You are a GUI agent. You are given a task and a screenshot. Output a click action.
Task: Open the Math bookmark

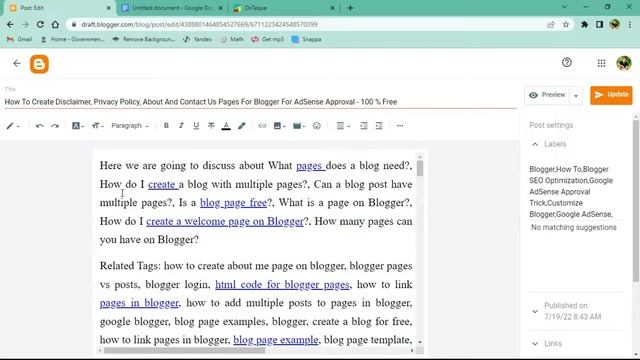232,39
